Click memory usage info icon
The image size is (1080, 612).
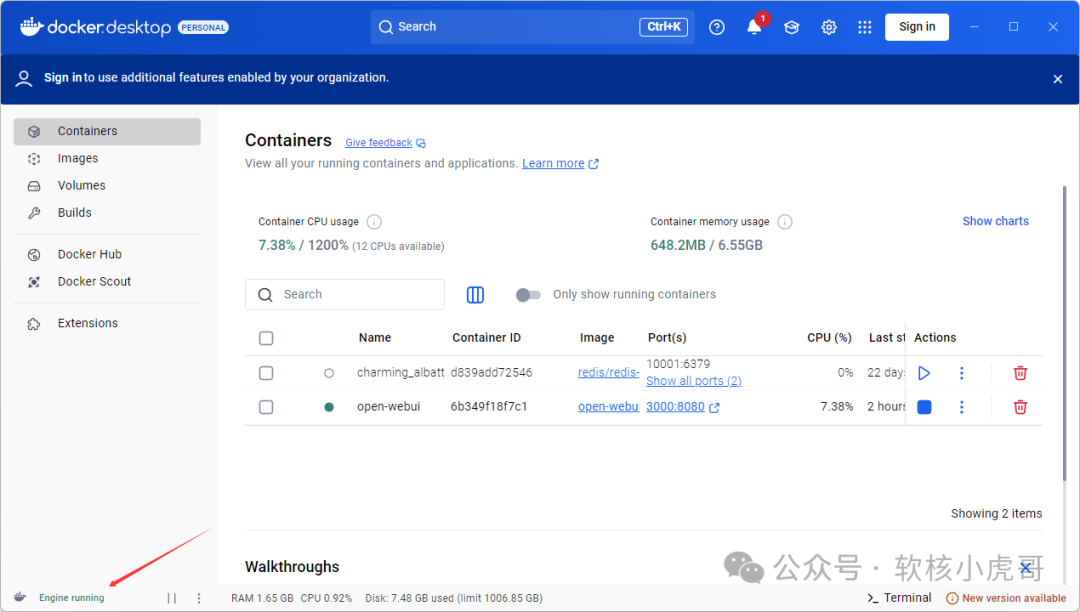(785, 222)
